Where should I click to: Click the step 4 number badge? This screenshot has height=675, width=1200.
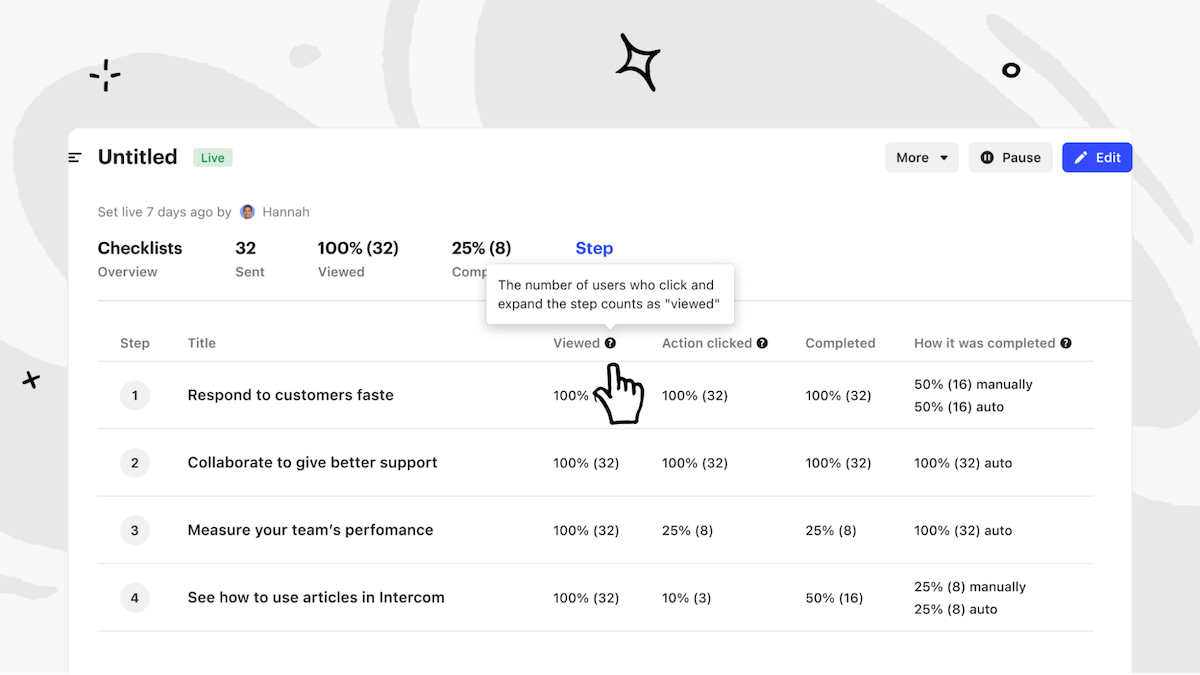(x=135, y=598)
